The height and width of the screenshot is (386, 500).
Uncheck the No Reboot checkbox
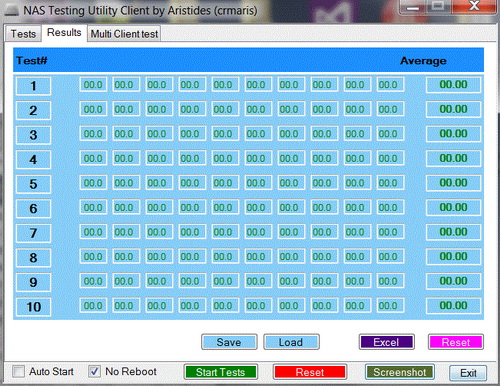coord(94,371)
